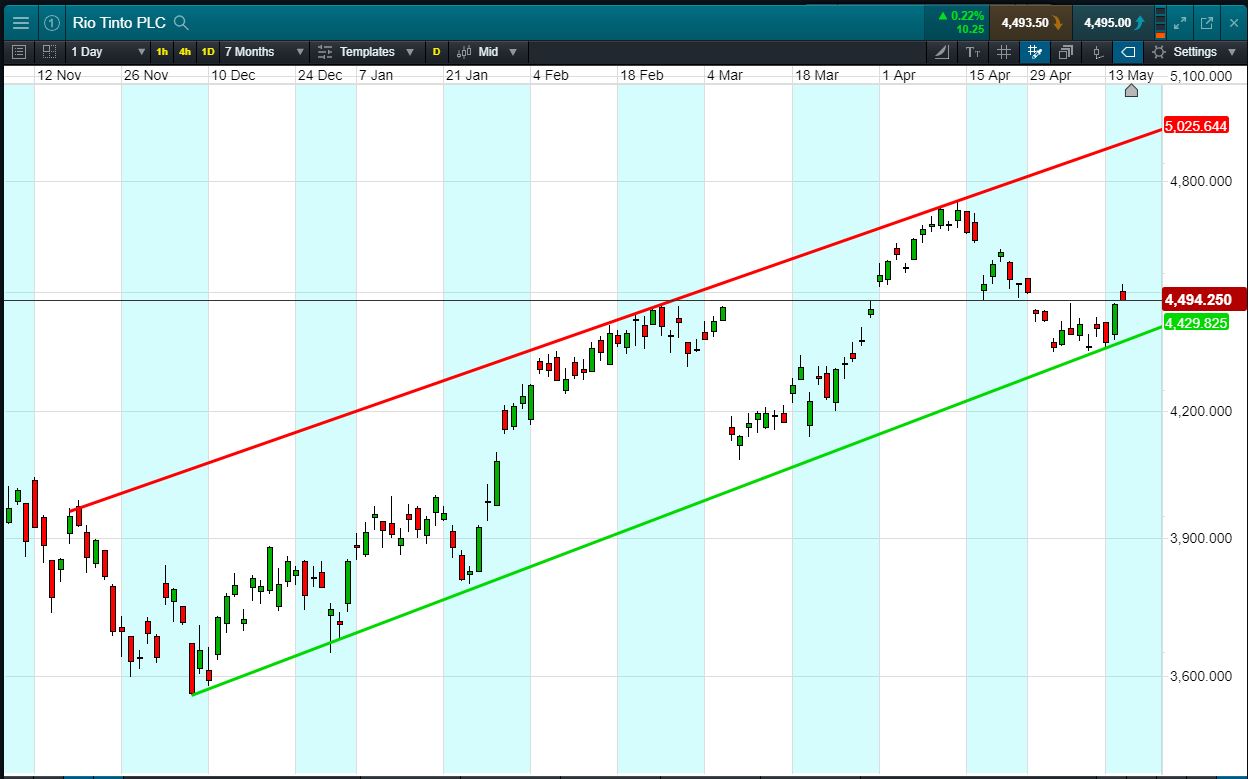This screenshot has height=779, width=1248.
Task: Click the buy price 4,495.00
Action: [x=1113, y=22]
